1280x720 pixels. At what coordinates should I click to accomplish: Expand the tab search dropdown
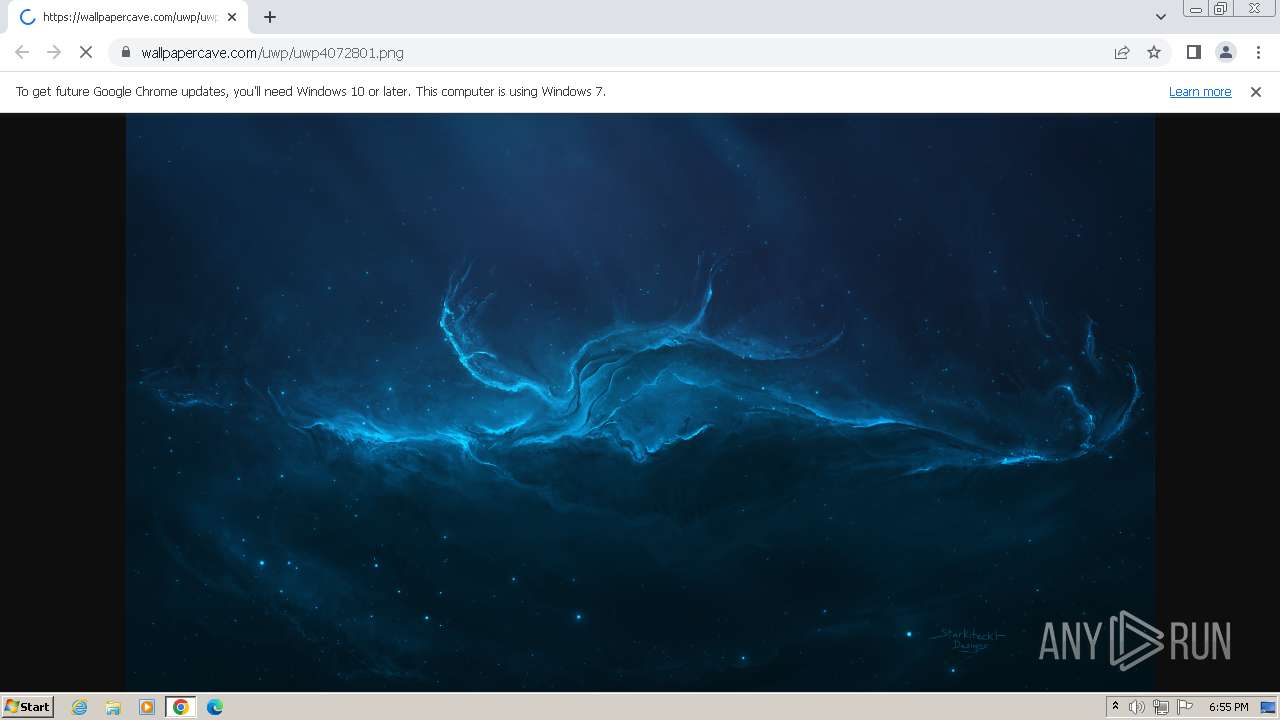click(x=1161, y=17)
